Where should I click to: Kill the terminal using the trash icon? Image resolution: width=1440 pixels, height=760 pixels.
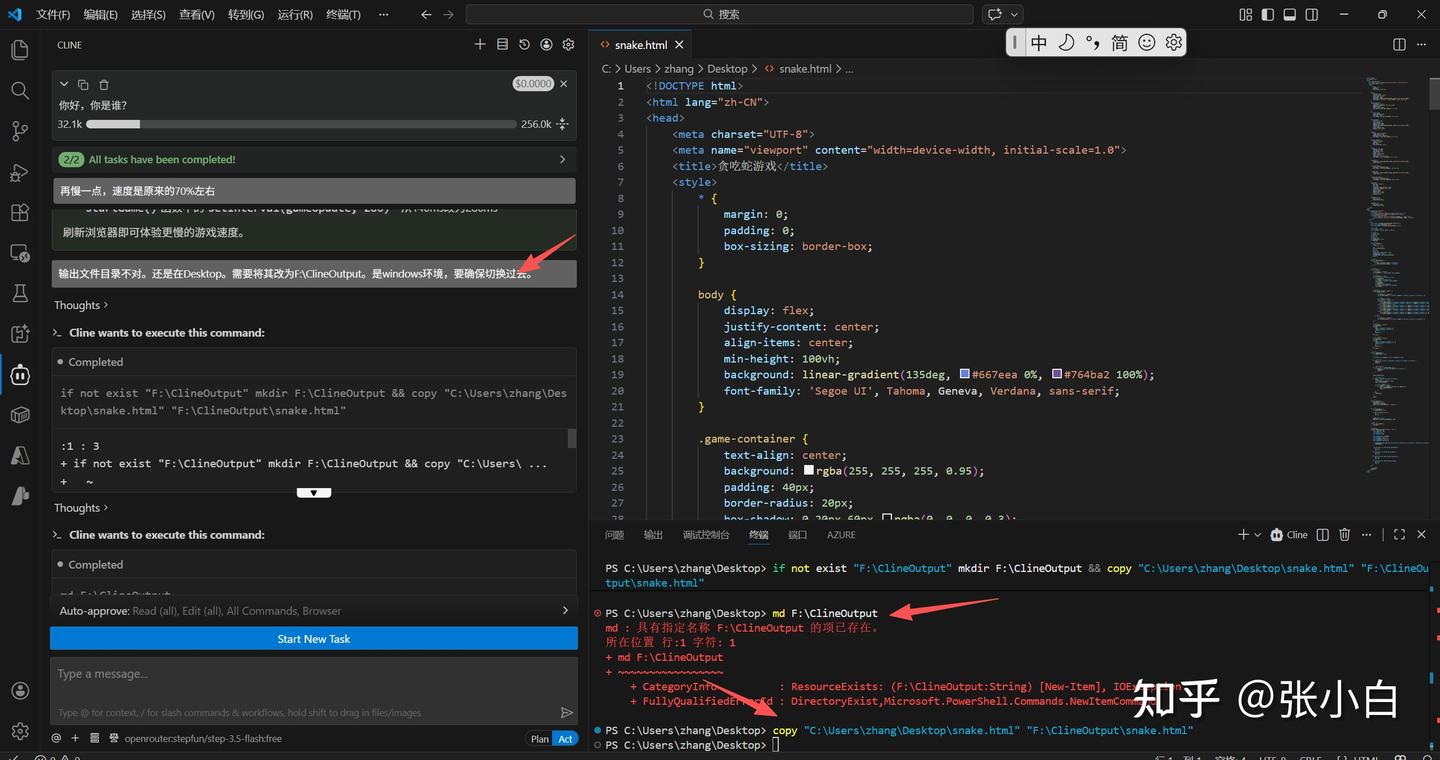click(1344, 535)
